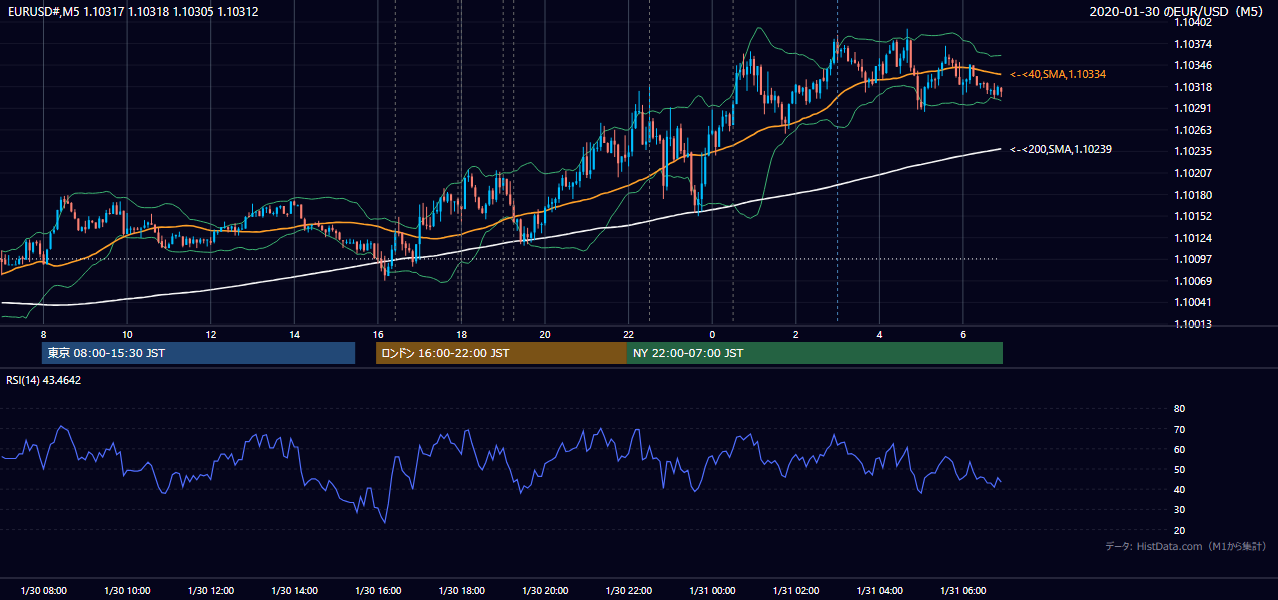
Task: Click price axis value 1.10069
Action: point(1194,281)
